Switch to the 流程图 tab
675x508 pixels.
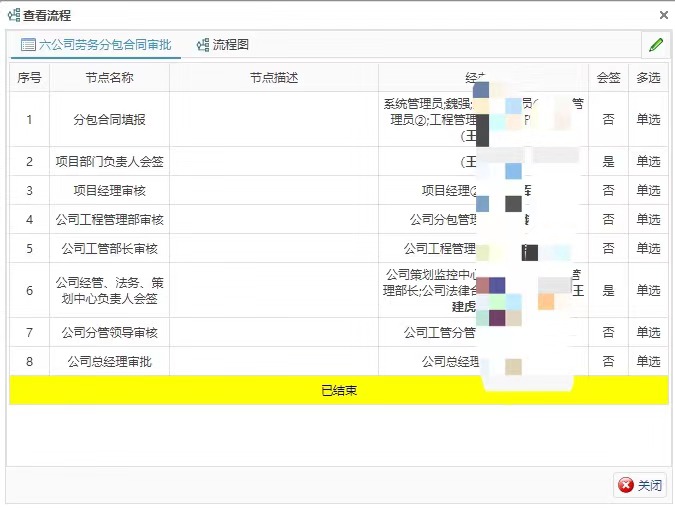[223, 45]
